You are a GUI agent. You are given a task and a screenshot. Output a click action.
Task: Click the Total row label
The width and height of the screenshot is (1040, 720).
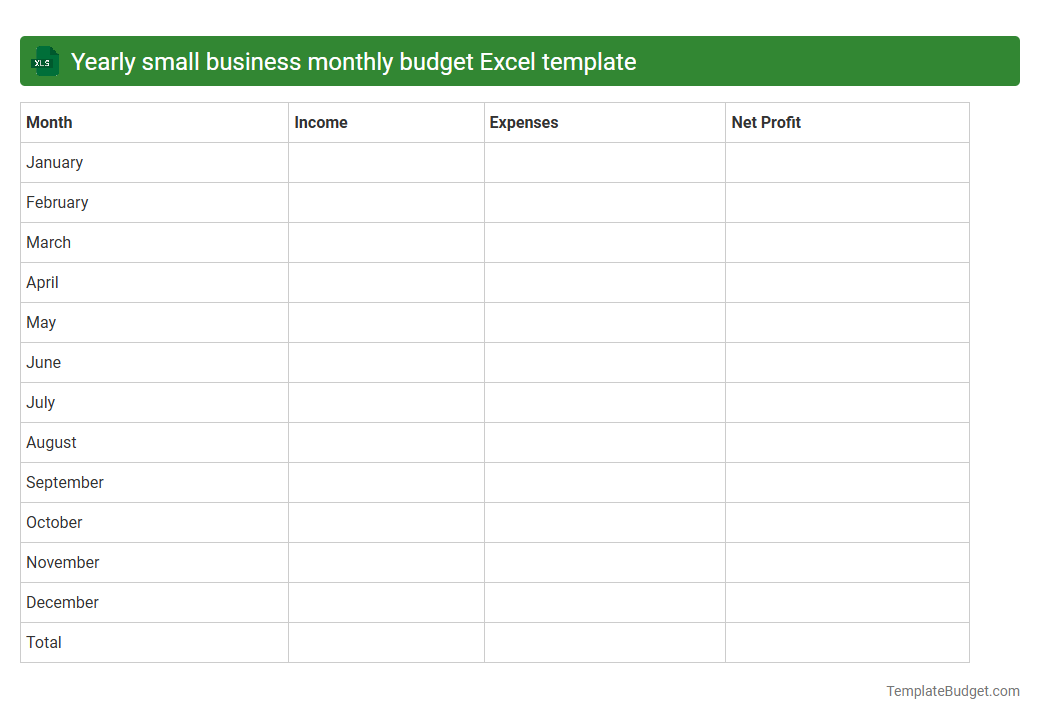click(44, 642)
